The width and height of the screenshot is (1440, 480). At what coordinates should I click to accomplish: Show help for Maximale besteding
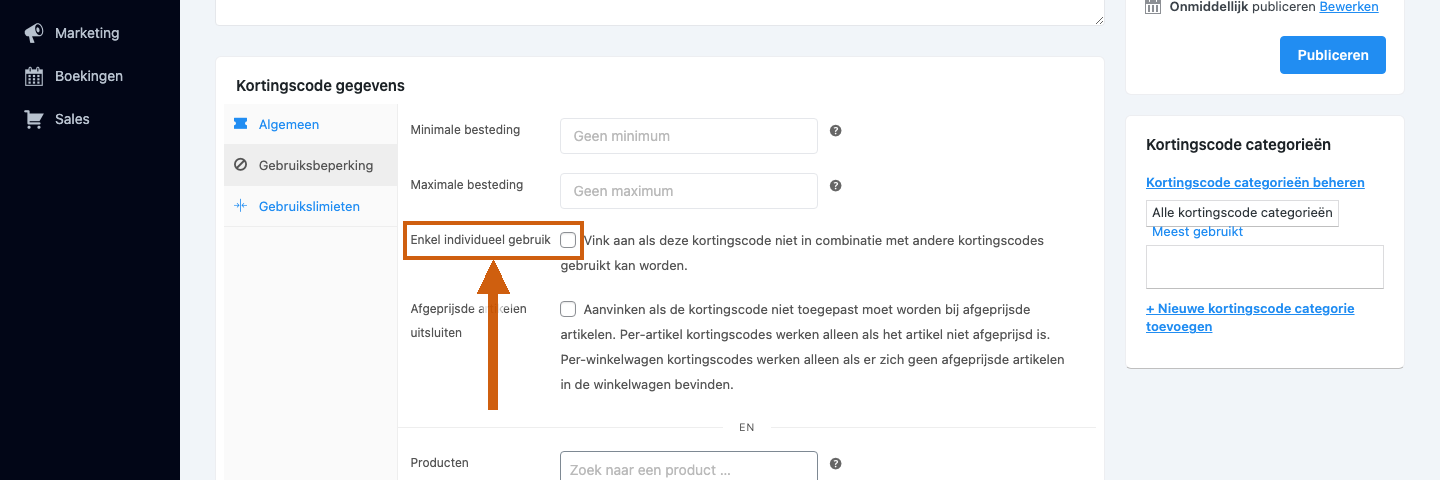(x=835, y=185)
